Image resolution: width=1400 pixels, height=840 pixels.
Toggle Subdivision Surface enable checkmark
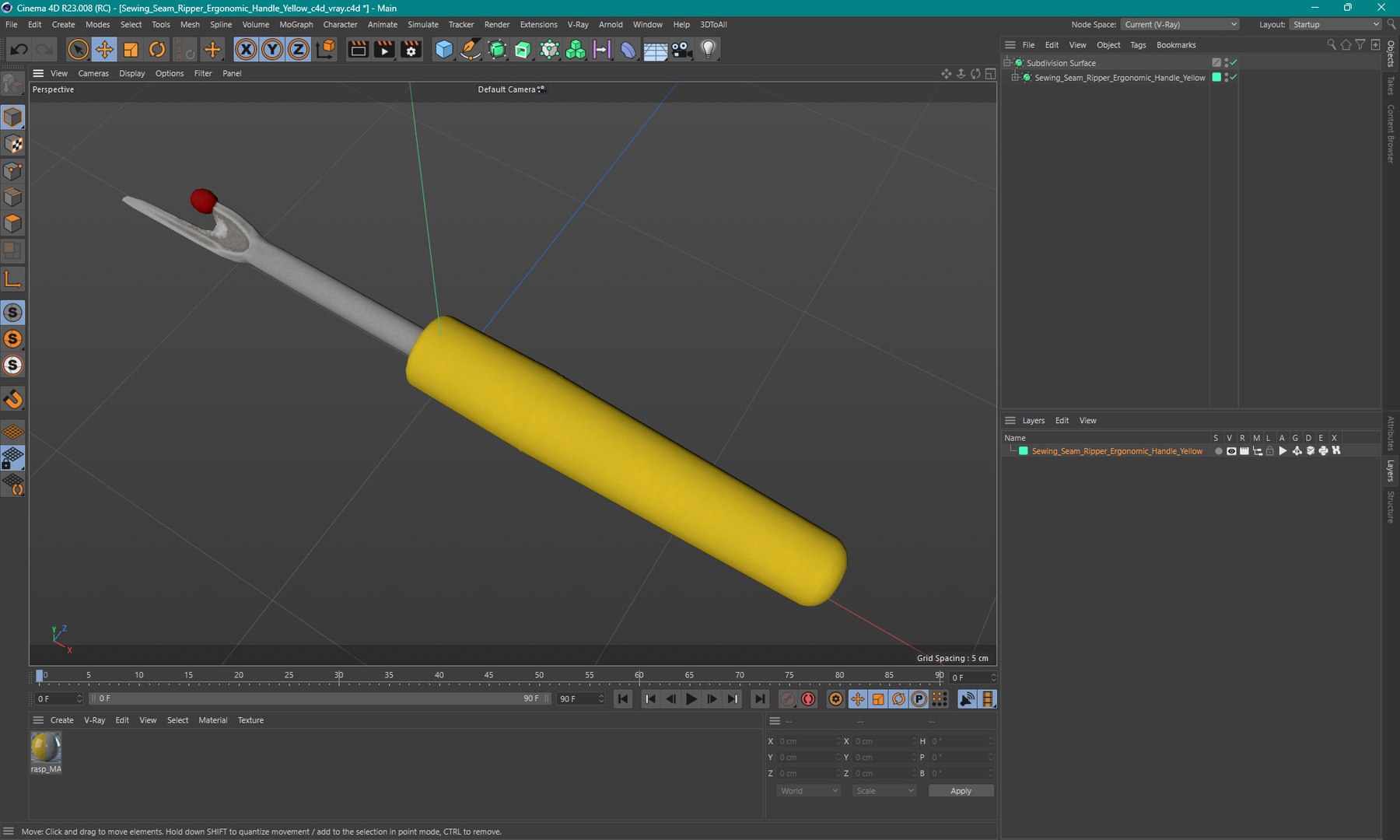(1234, 63)
